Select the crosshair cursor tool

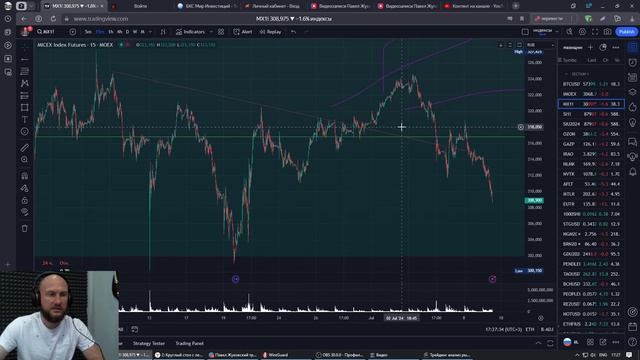tap(24, 47)
